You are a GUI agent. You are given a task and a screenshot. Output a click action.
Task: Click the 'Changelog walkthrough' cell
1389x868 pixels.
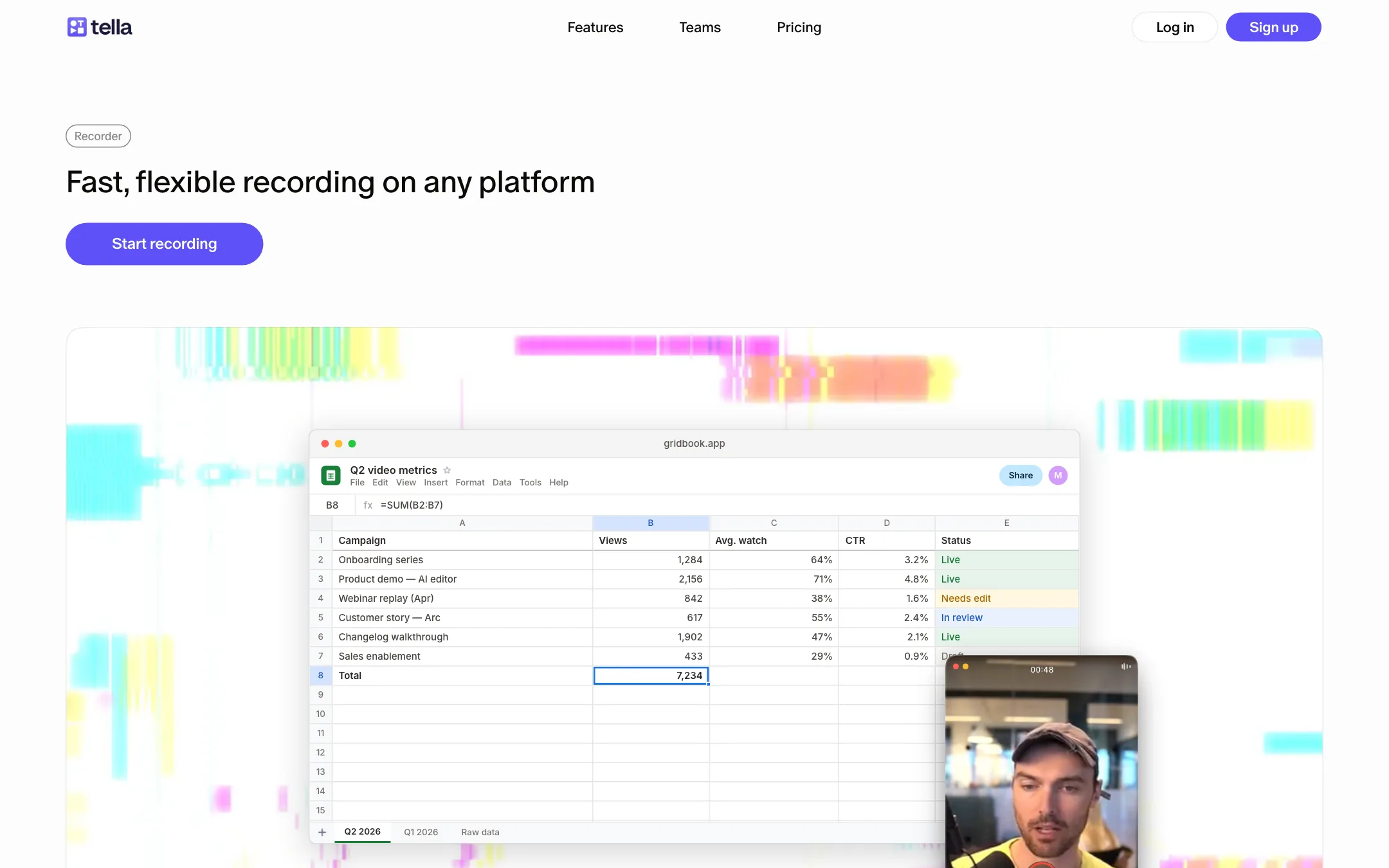(x=462, y=637)
